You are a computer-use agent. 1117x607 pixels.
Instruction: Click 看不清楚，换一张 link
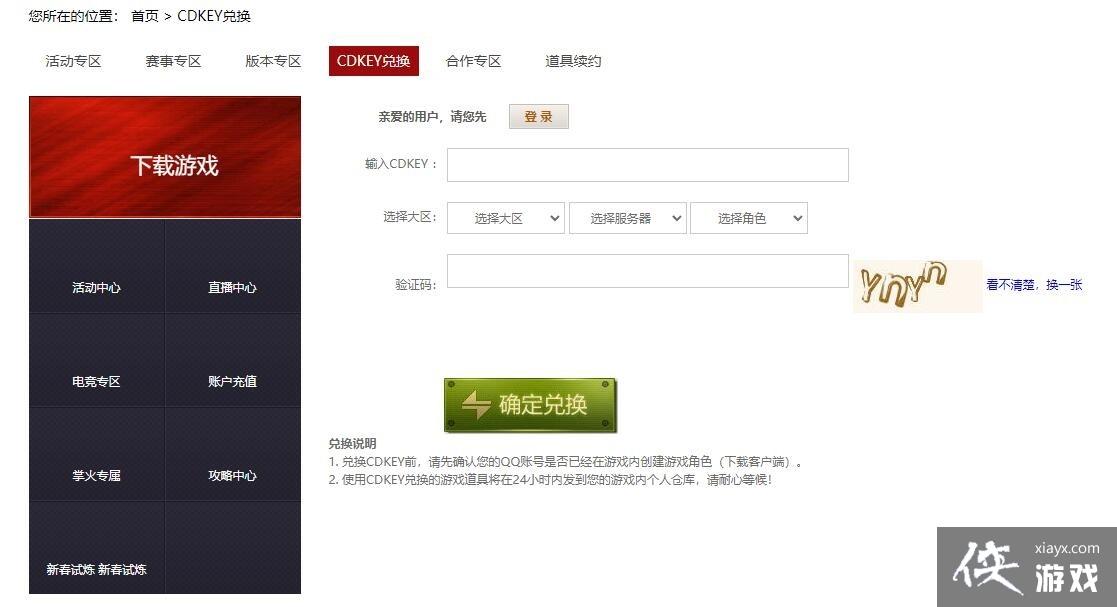pyautogui.click(x=1034, y=285)
